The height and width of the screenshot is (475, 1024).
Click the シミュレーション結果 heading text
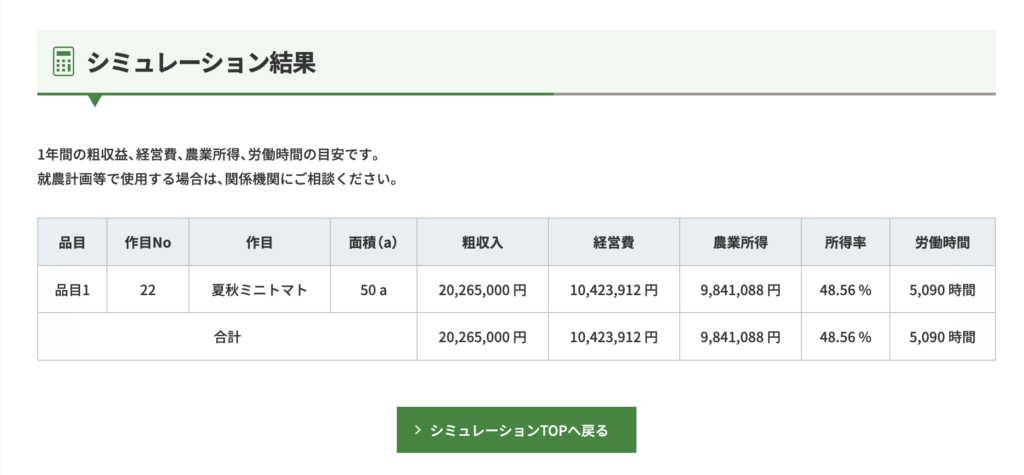(x=202, y=63)
